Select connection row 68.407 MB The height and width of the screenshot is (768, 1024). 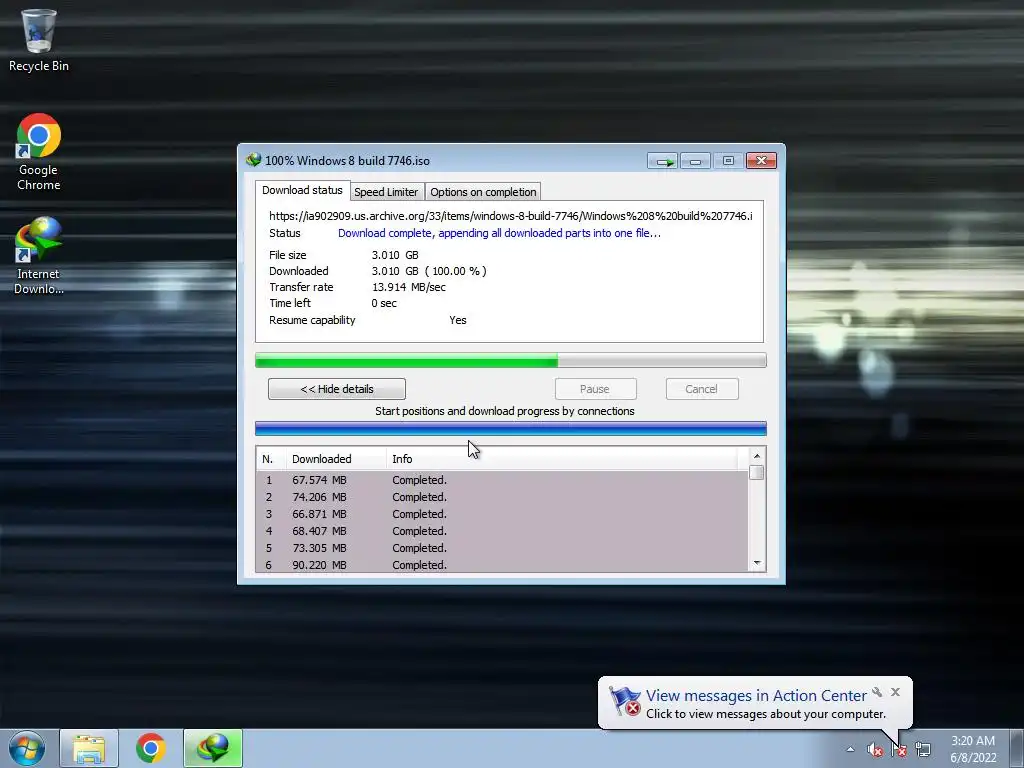point(502,531)
